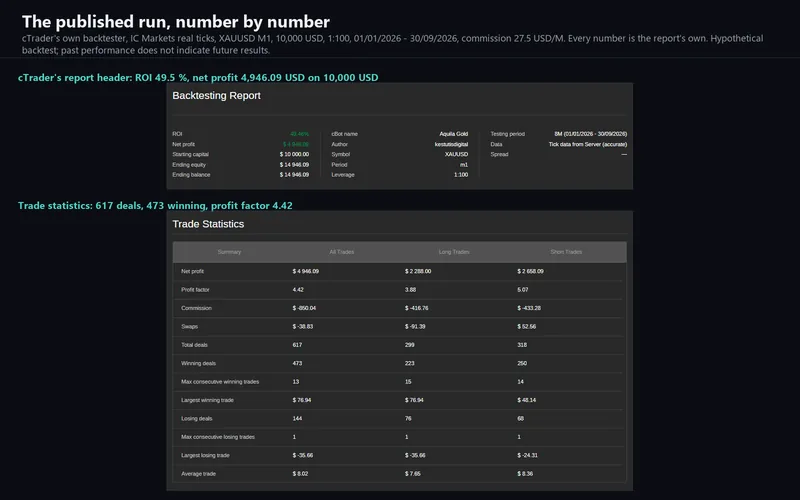Image resolution: width=800 pixels, height=500 pixels.
Task: Click the Short Trades total deals 318
Action: coord(522,345)
